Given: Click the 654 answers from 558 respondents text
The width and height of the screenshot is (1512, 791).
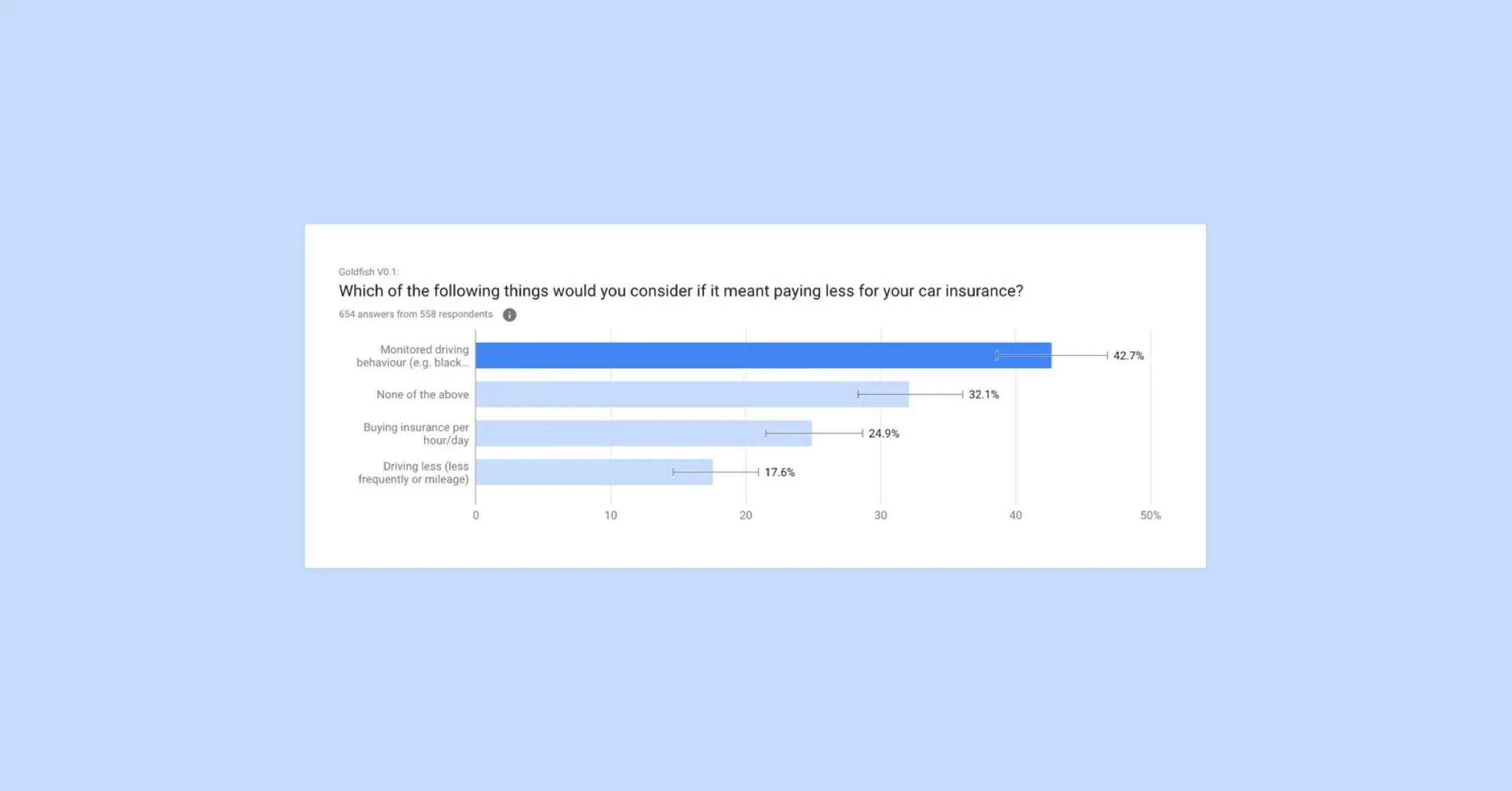Looking at the screenshot, I should click(415, 315).
